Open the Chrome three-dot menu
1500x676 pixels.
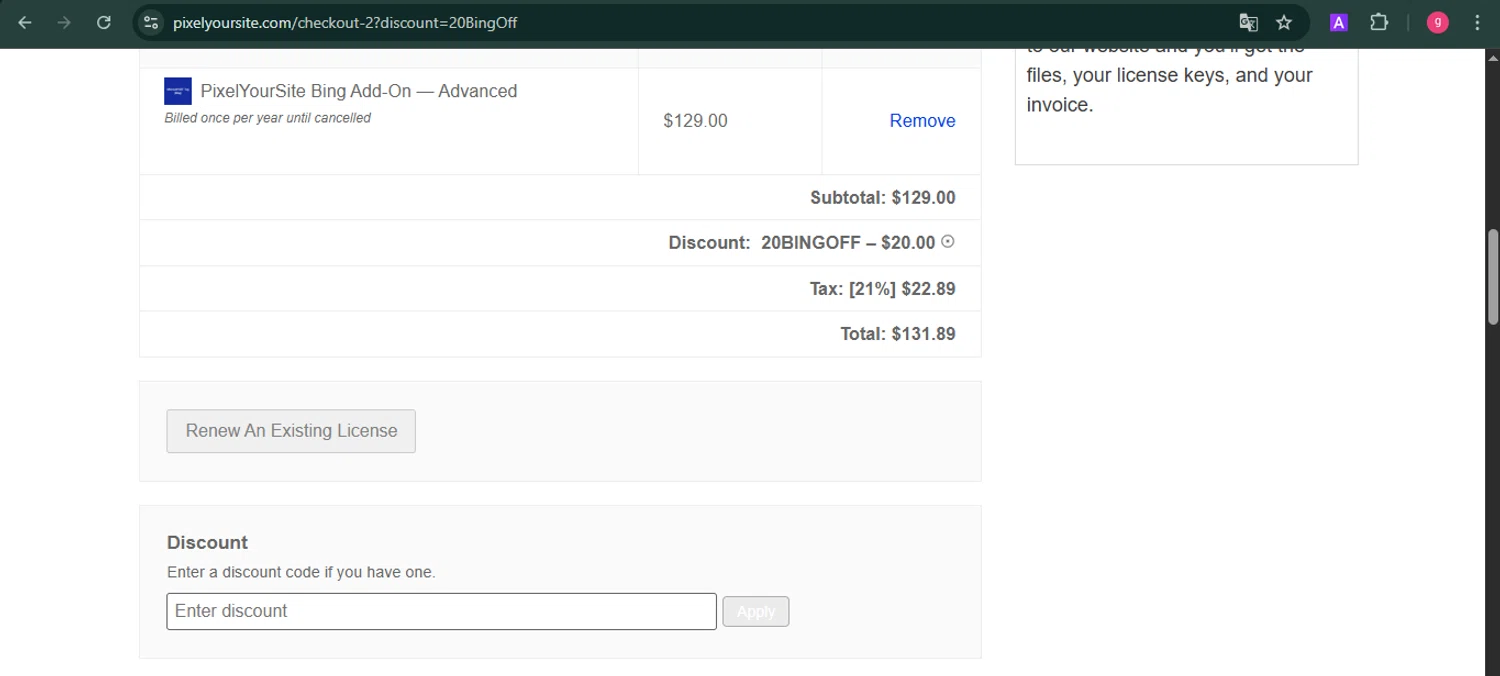[1477, 22]
